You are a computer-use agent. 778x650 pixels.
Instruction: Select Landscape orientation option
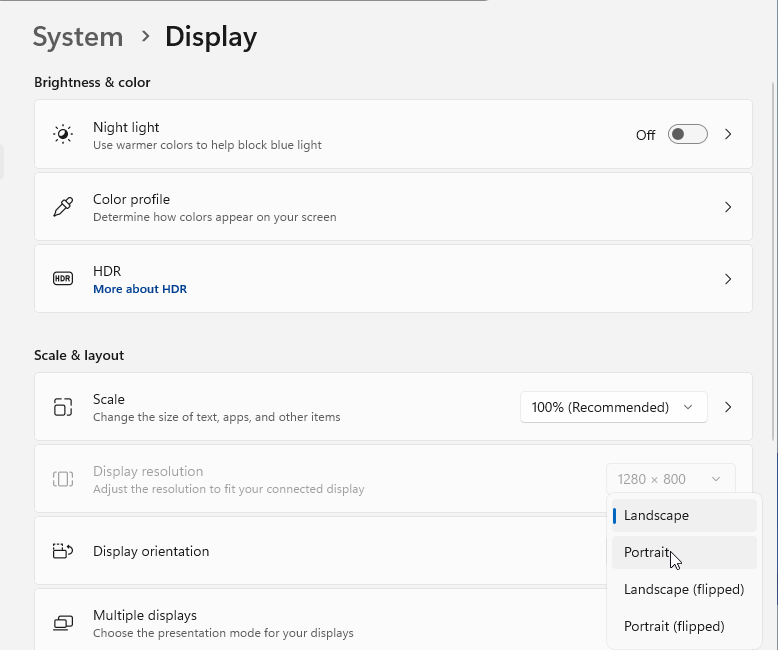point(684,516)
